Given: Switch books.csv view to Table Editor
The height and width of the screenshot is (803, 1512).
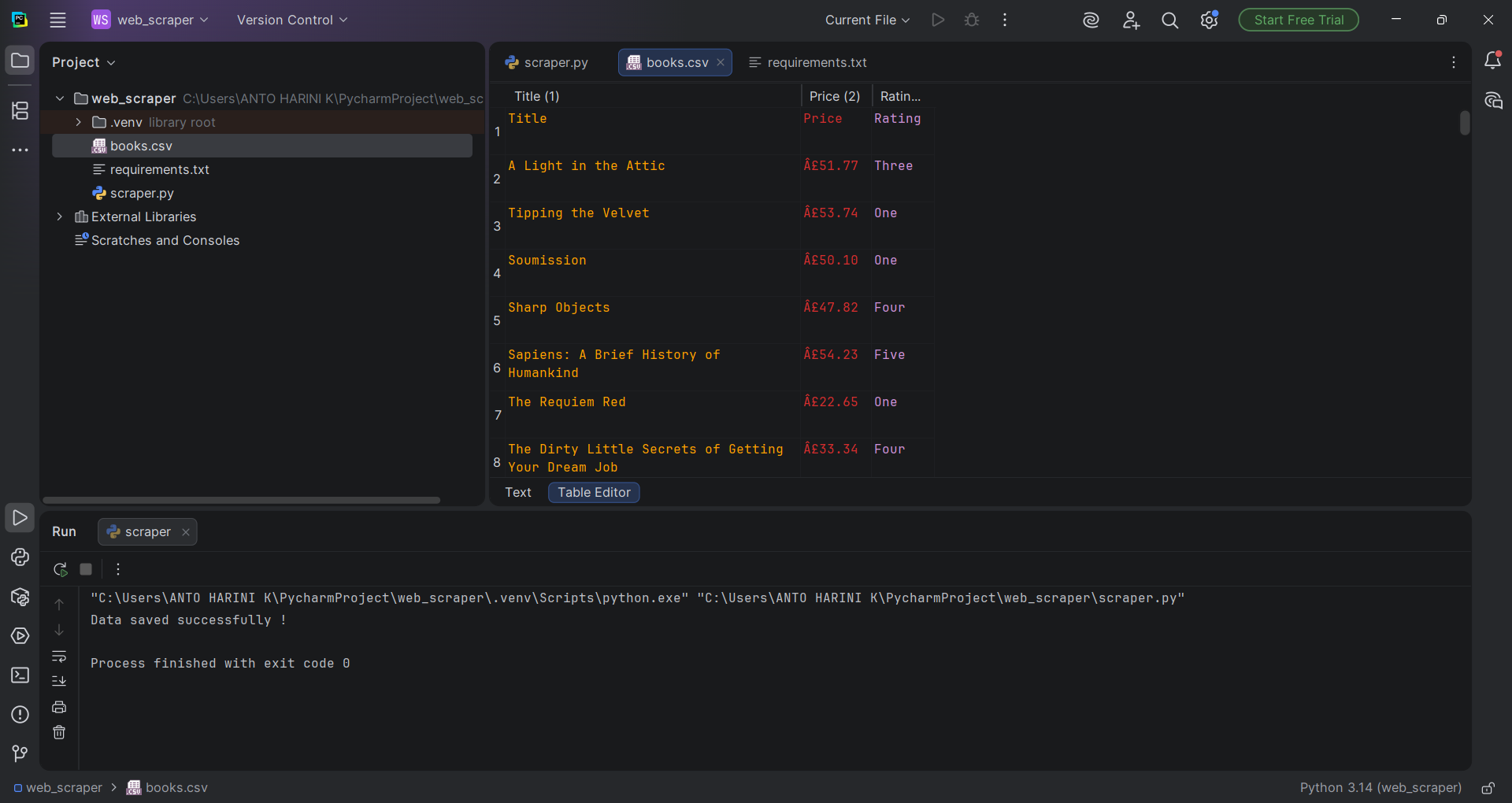Looking at the screenshot, I should click(x=593, y=492).
